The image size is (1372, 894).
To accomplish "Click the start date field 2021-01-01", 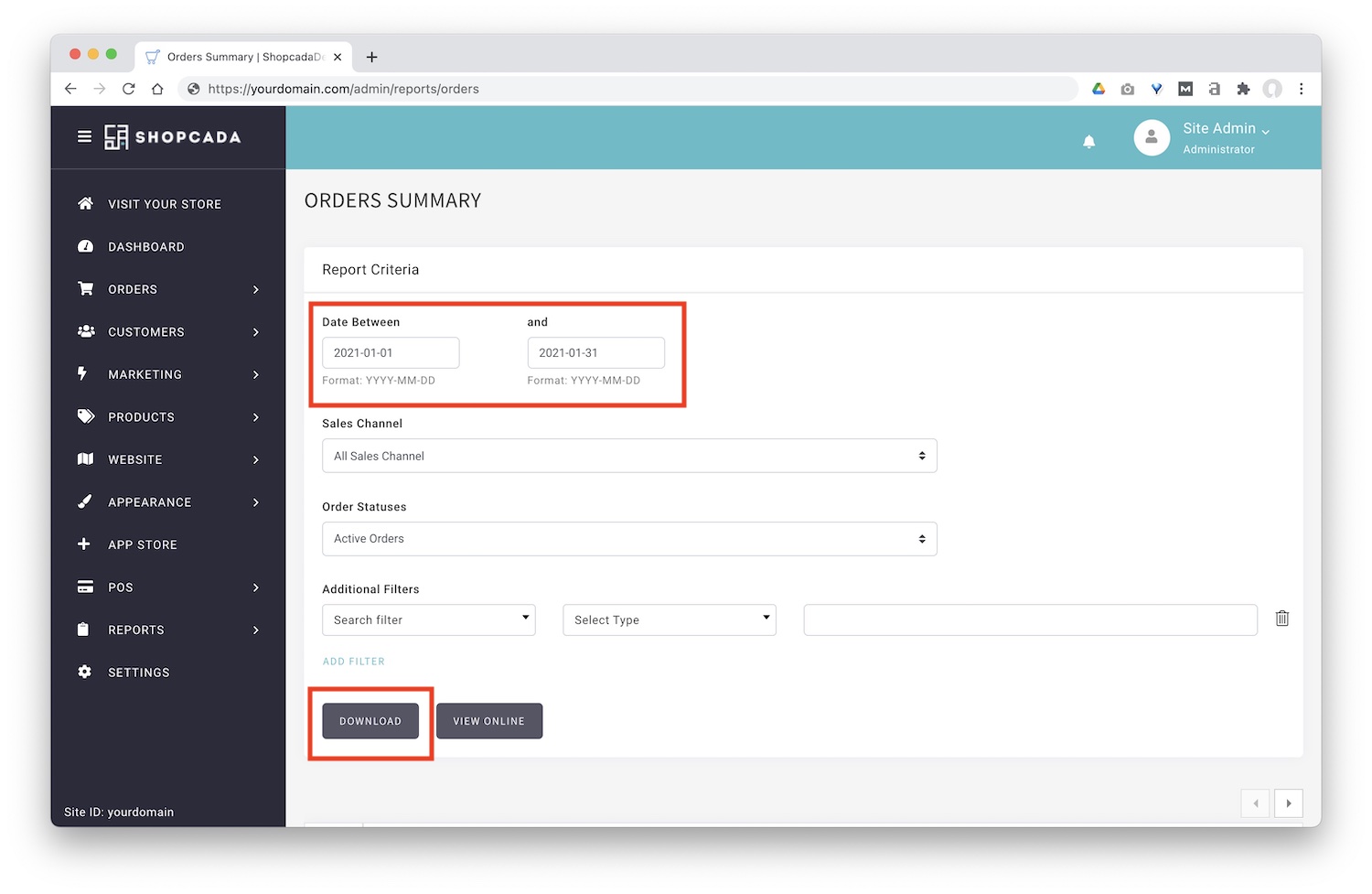I will 391,352.
